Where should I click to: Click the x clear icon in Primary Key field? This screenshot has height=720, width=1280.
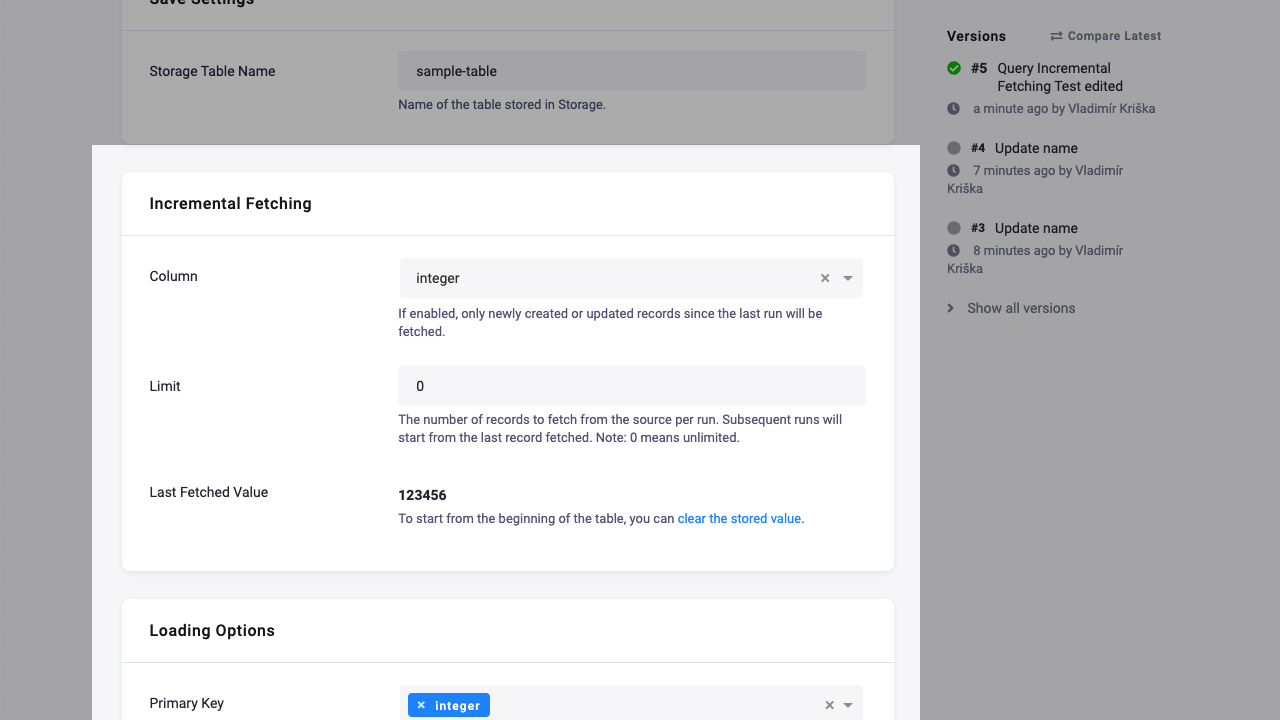tap(829, 704)
